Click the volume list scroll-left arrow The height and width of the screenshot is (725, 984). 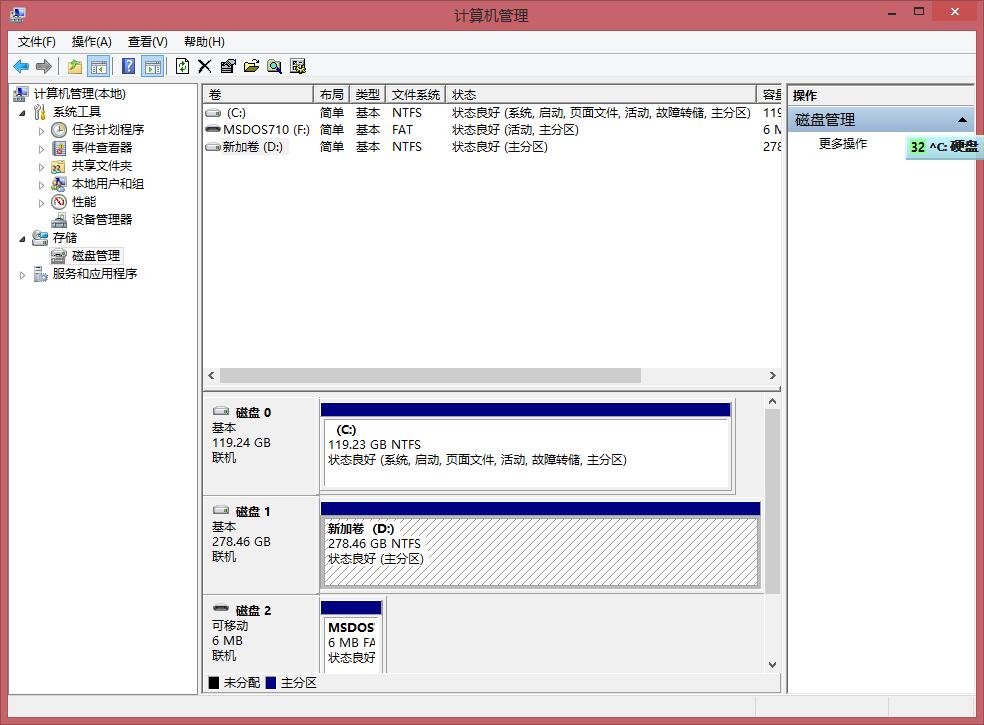(x=211, y=375)
